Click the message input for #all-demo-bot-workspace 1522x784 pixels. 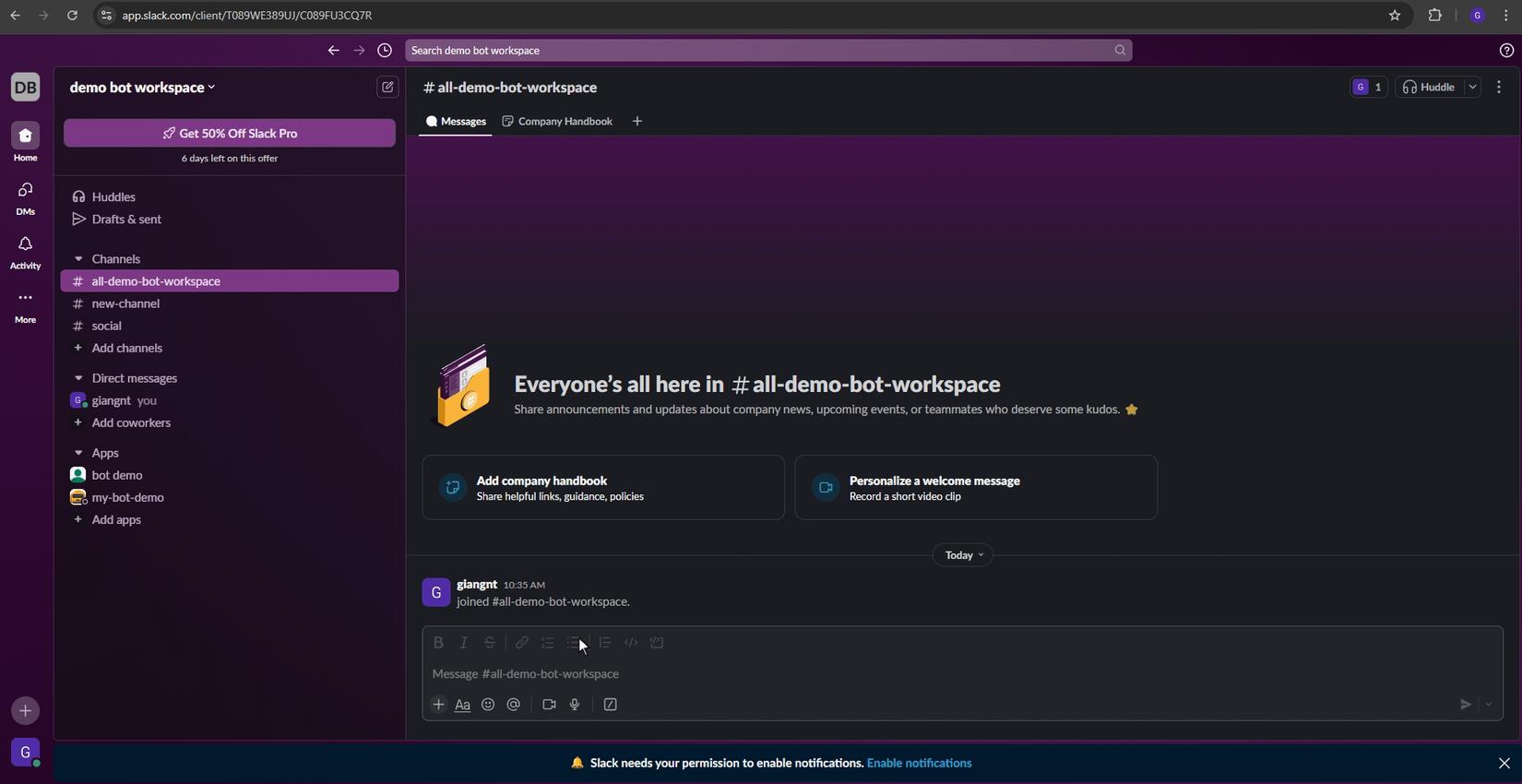tap(963, 674)
